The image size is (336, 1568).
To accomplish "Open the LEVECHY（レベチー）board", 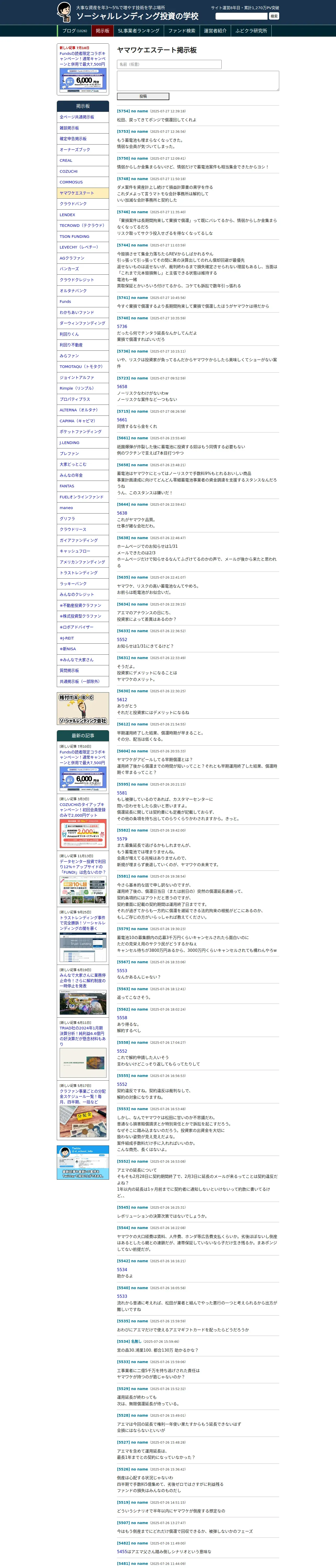I will 83,247.
